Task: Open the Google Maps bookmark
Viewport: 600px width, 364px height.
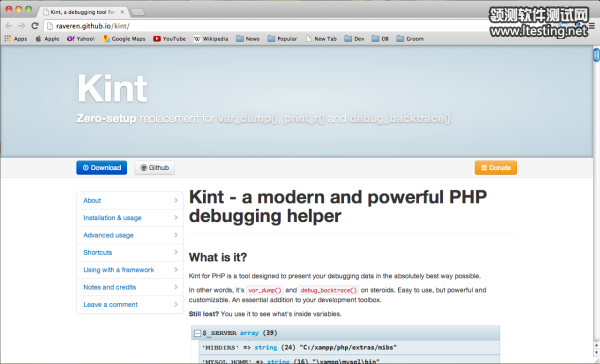Action: (124, 39)
